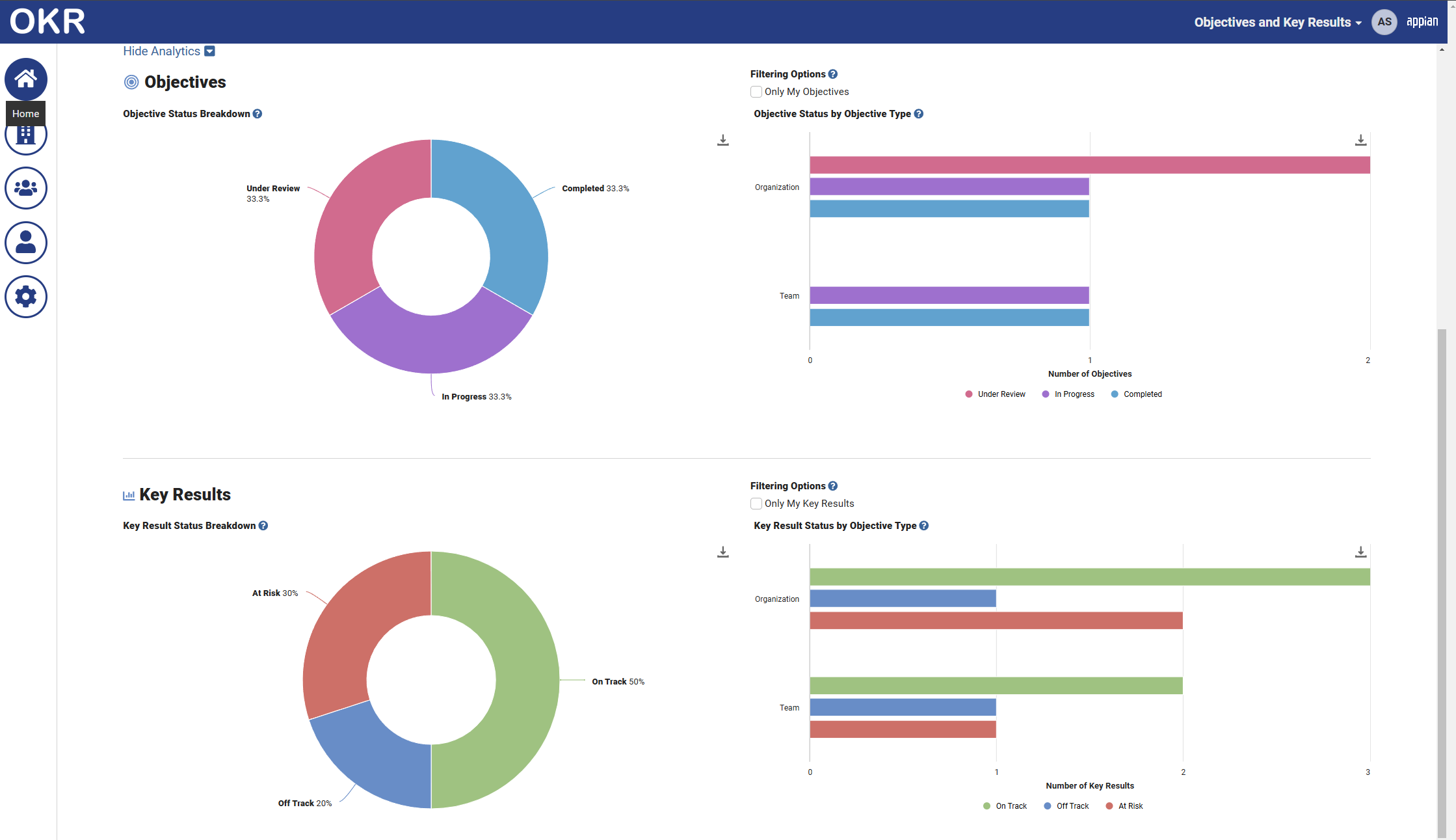Screen dimensions: 1456x840
Task: Download the Key Result Status Breakdown chart
Action: point(722,552)
